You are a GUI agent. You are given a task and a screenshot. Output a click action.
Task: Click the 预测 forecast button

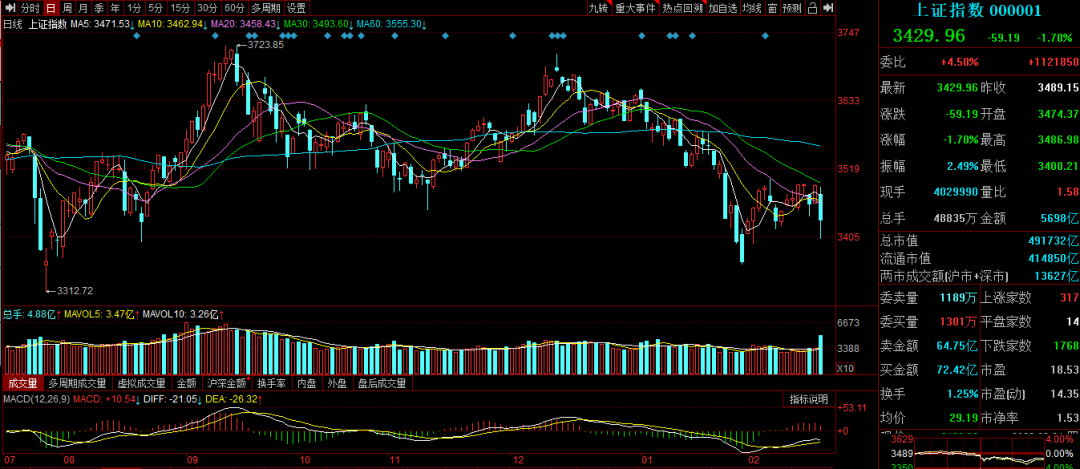click(x=793, y=8)
